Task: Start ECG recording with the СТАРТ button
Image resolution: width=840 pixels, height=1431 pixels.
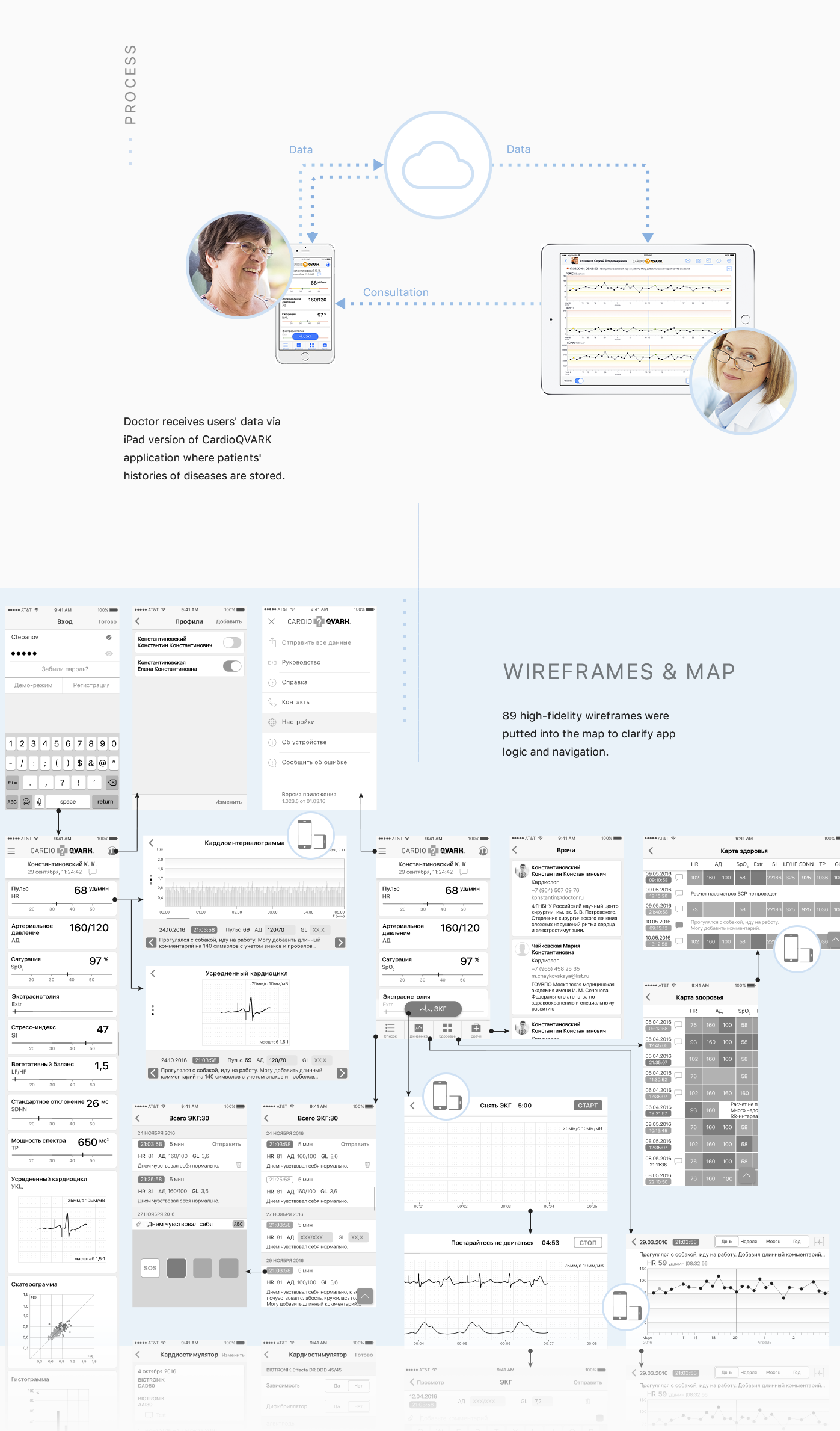Action: 588,1106
